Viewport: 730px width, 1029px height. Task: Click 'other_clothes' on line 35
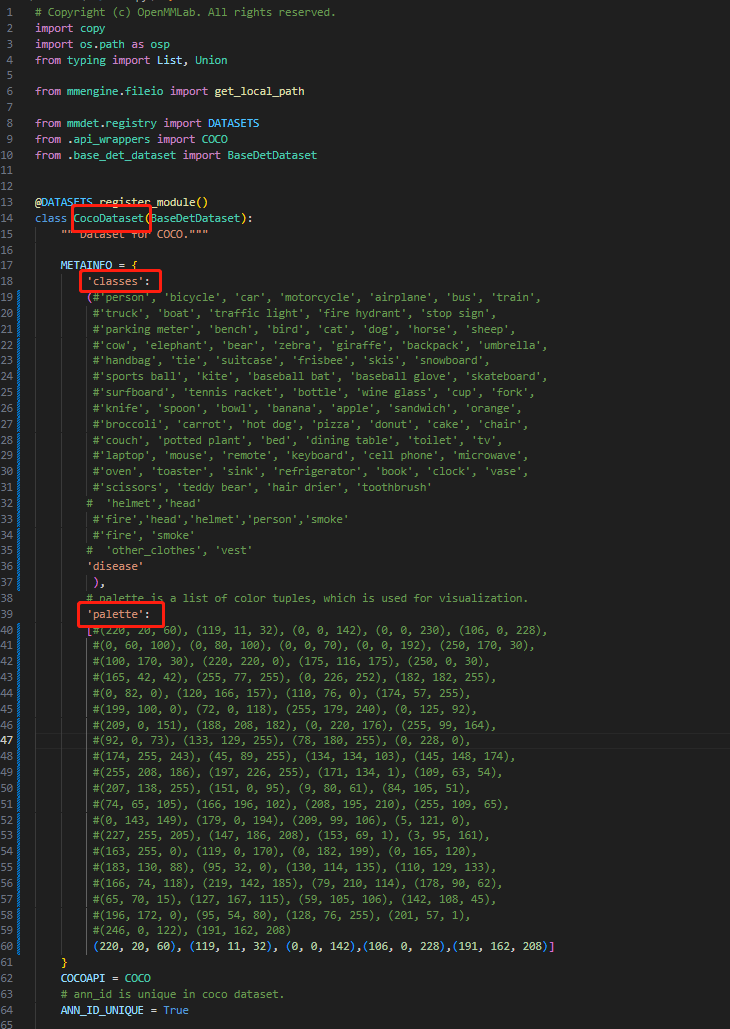154,550
